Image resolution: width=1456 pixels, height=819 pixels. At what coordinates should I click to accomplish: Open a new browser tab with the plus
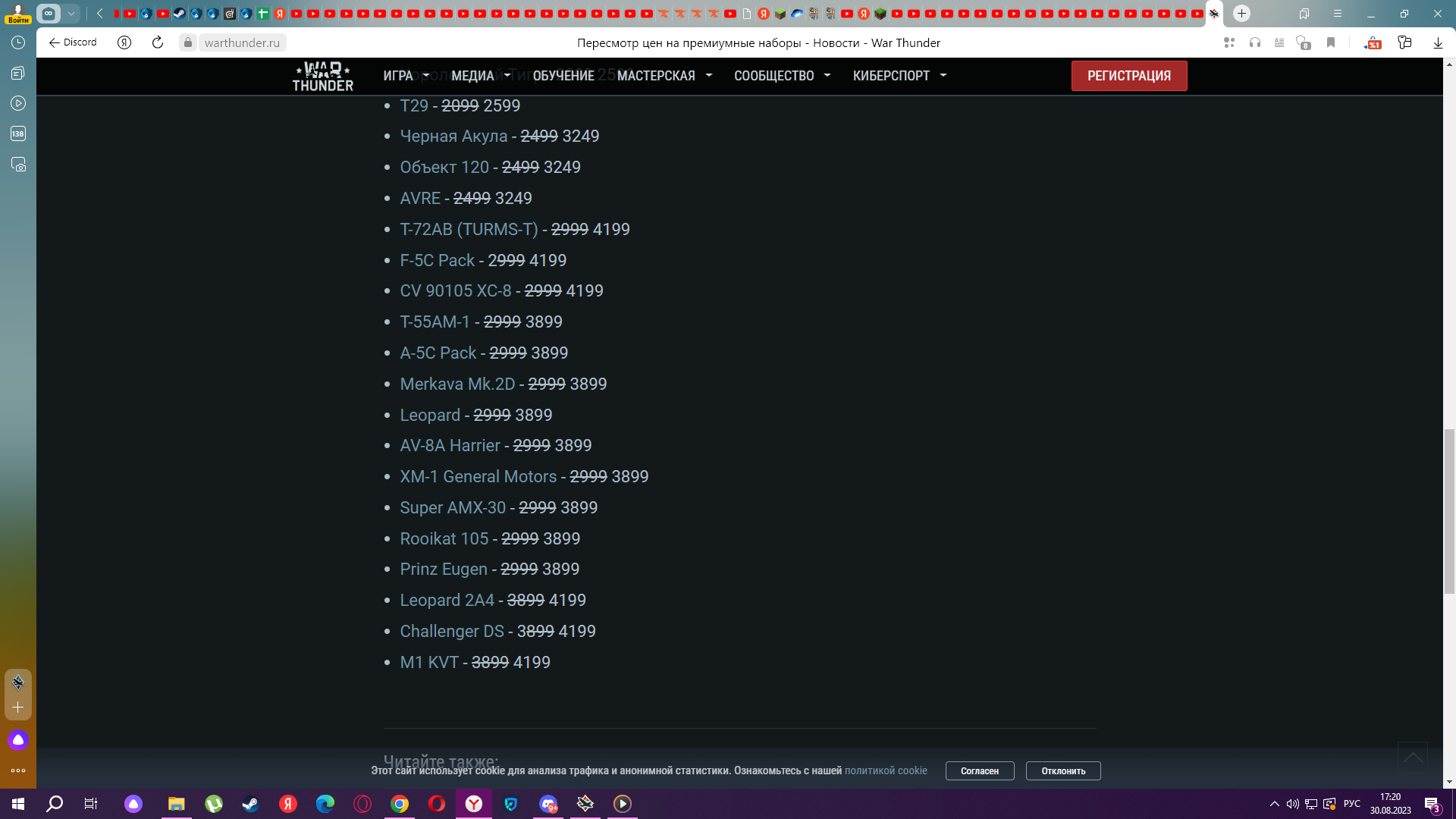click(x=1241, y=13)
